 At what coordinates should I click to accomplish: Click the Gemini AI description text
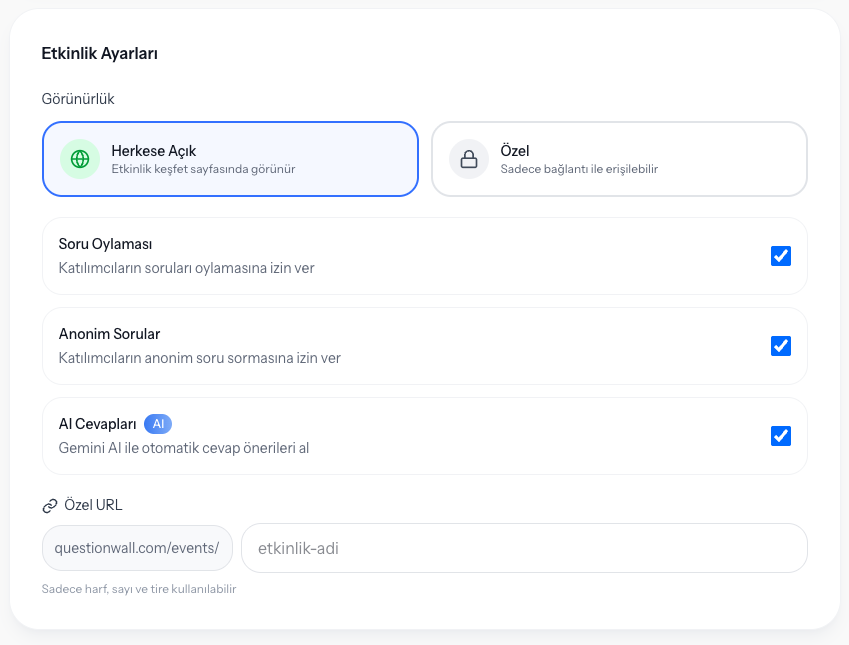point(184,448)
